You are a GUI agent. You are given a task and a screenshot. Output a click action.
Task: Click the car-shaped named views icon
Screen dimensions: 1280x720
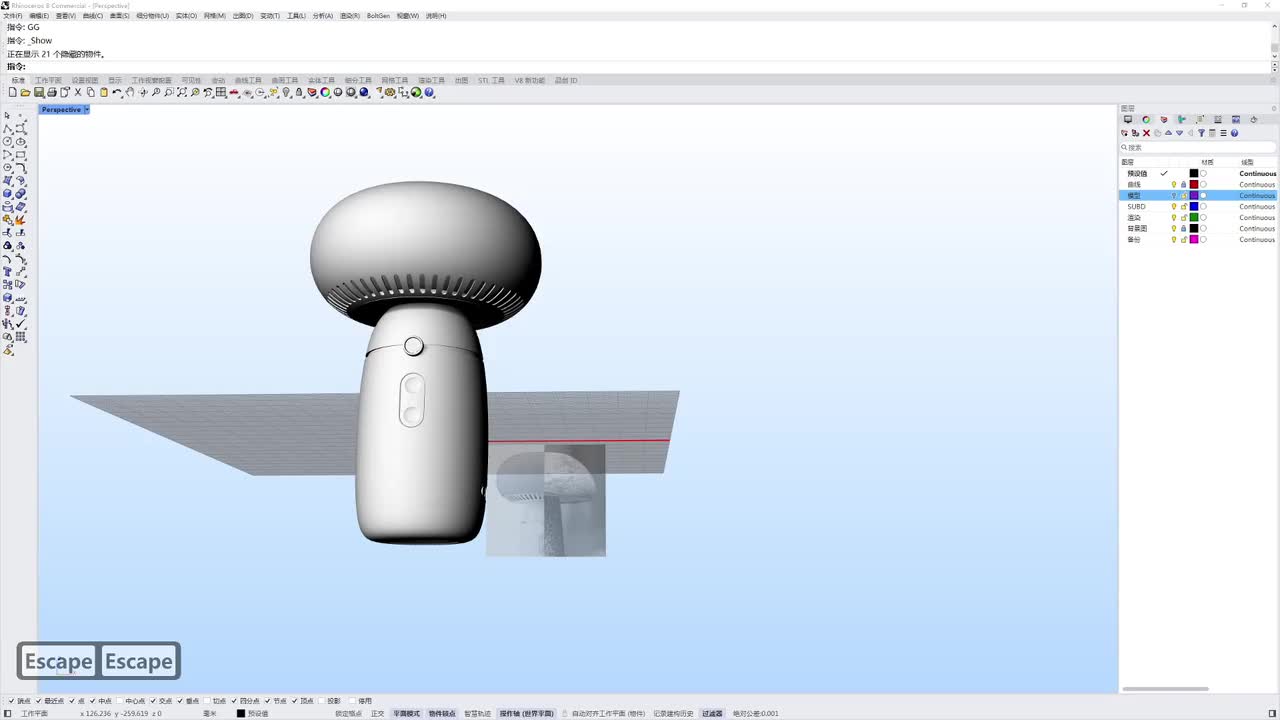pyautogui.click(x=234, y=92)
